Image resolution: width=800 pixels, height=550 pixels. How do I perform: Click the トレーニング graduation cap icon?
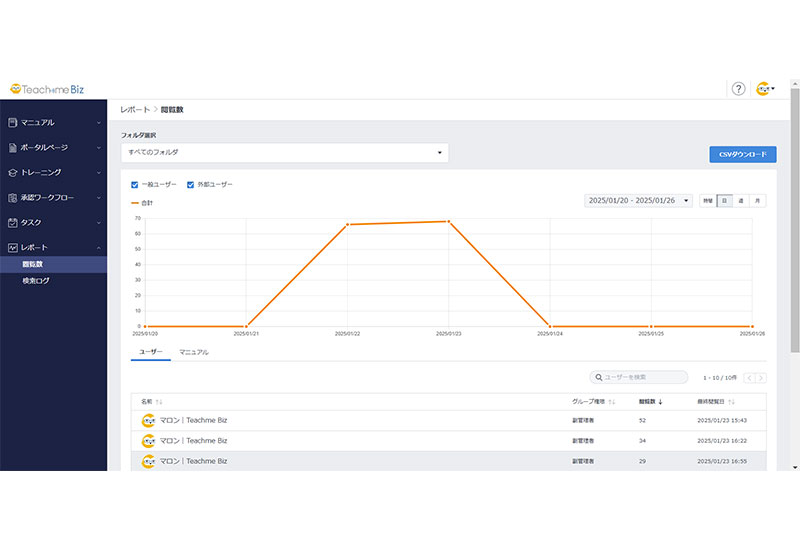tap(12, 173)
